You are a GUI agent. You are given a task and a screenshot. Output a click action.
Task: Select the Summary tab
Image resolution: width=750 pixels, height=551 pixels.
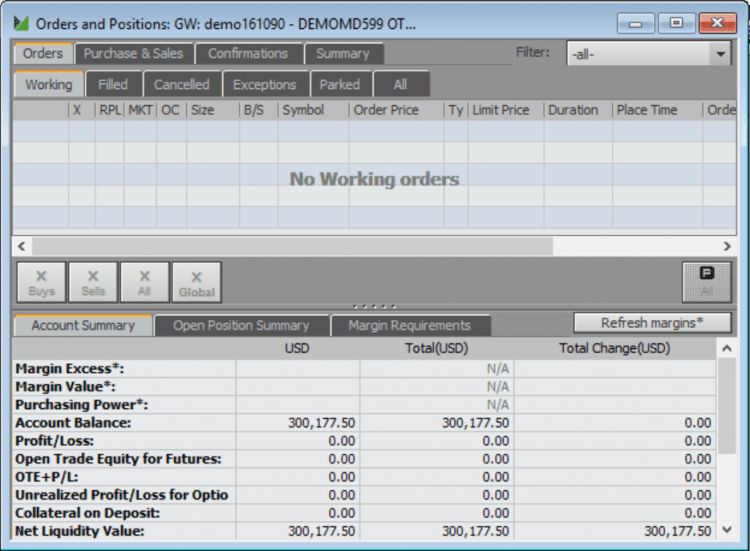pyautogui.click(x=342, y=54)
